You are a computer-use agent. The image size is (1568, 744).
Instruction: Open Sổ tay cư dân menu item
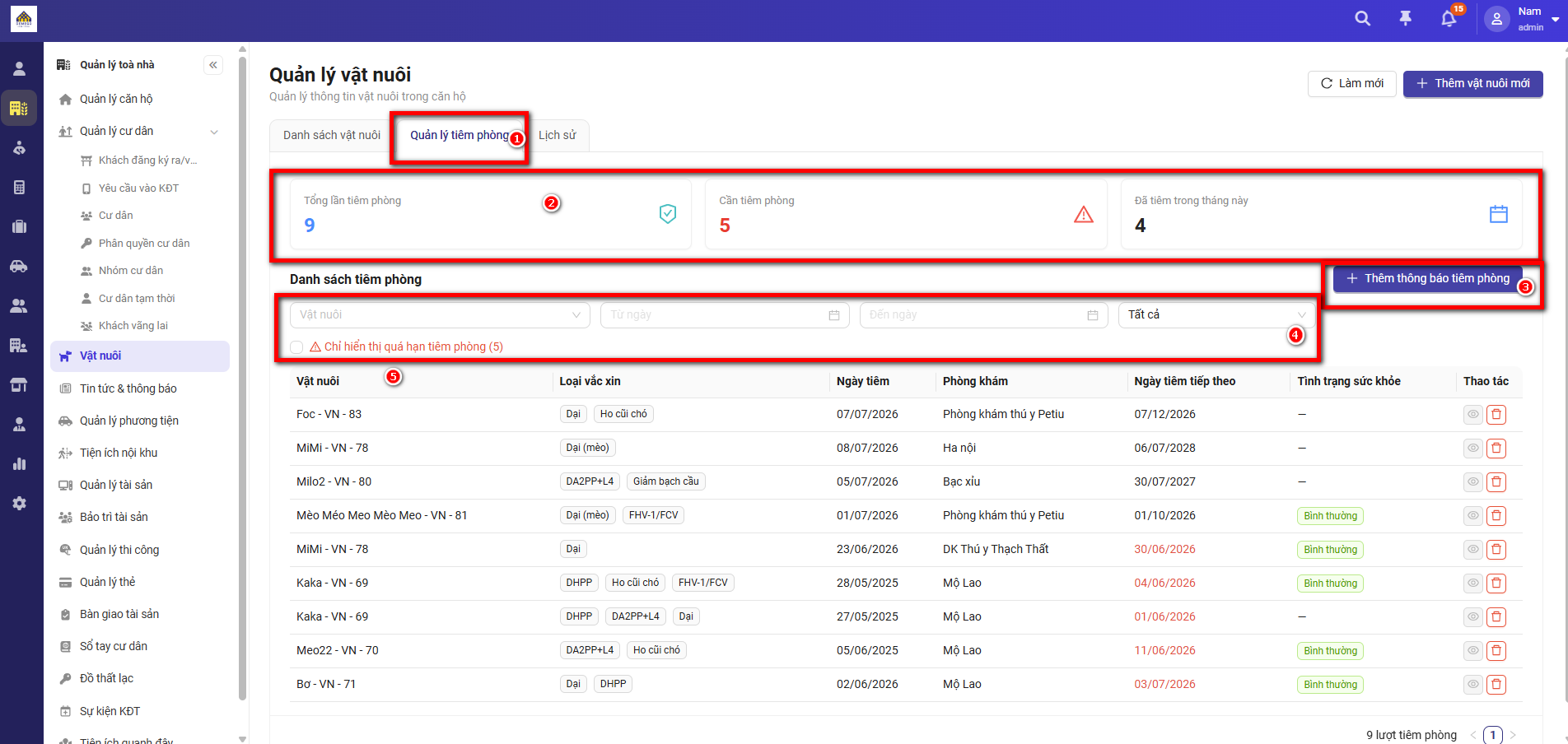pyautogui.click(x=114, y=646)
